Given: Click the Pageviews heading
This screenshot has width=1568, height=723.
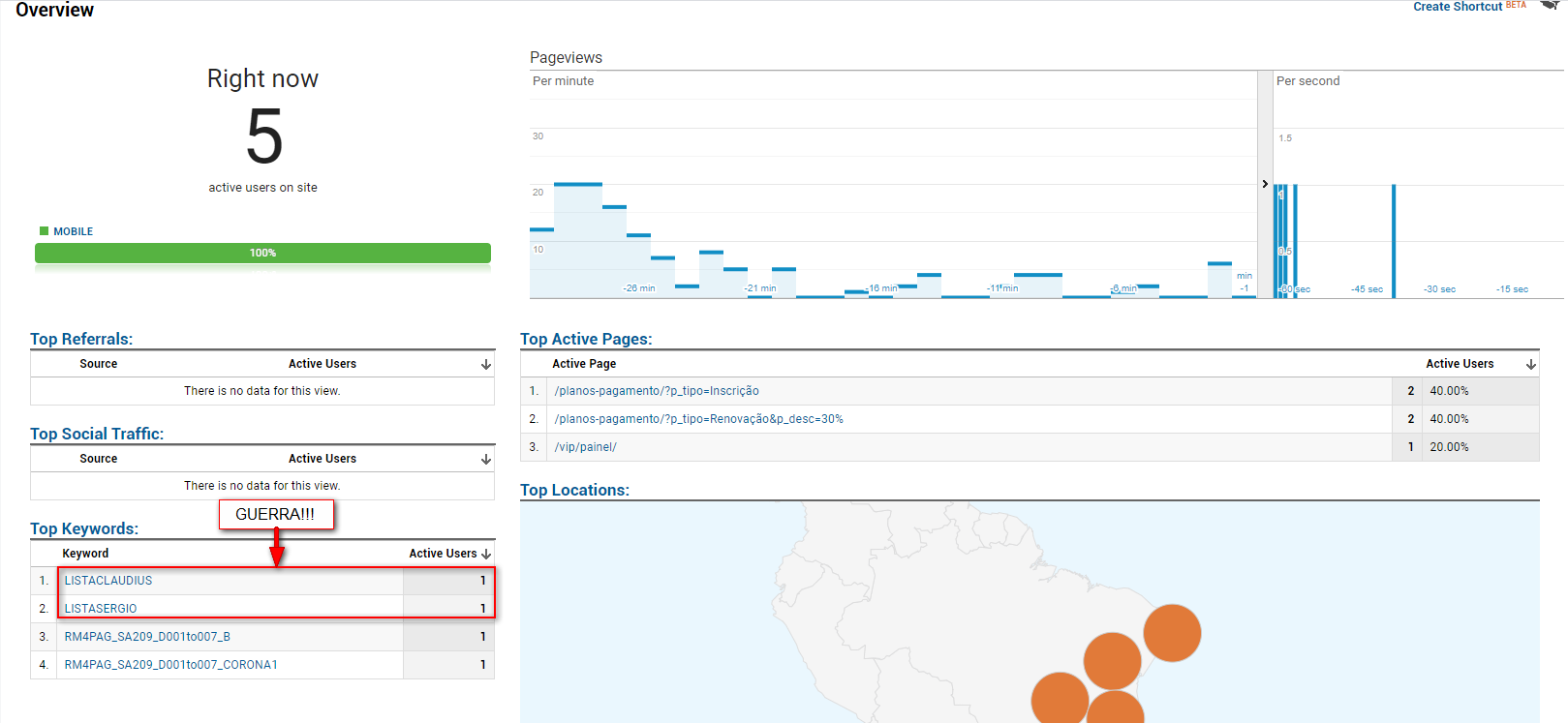Looking at the screenshot, I should point(566,58).
